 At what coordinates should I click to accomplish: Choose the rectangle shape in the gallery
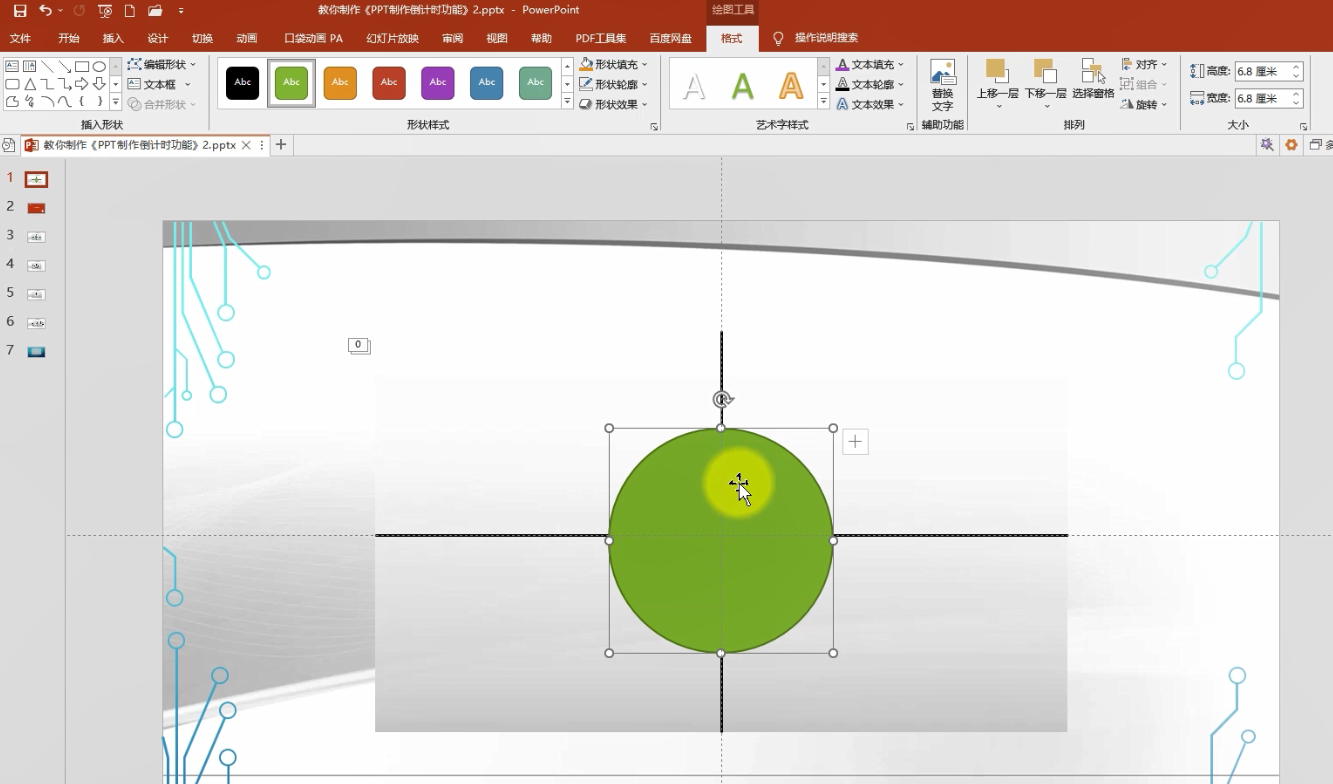[x=82, y=67]
